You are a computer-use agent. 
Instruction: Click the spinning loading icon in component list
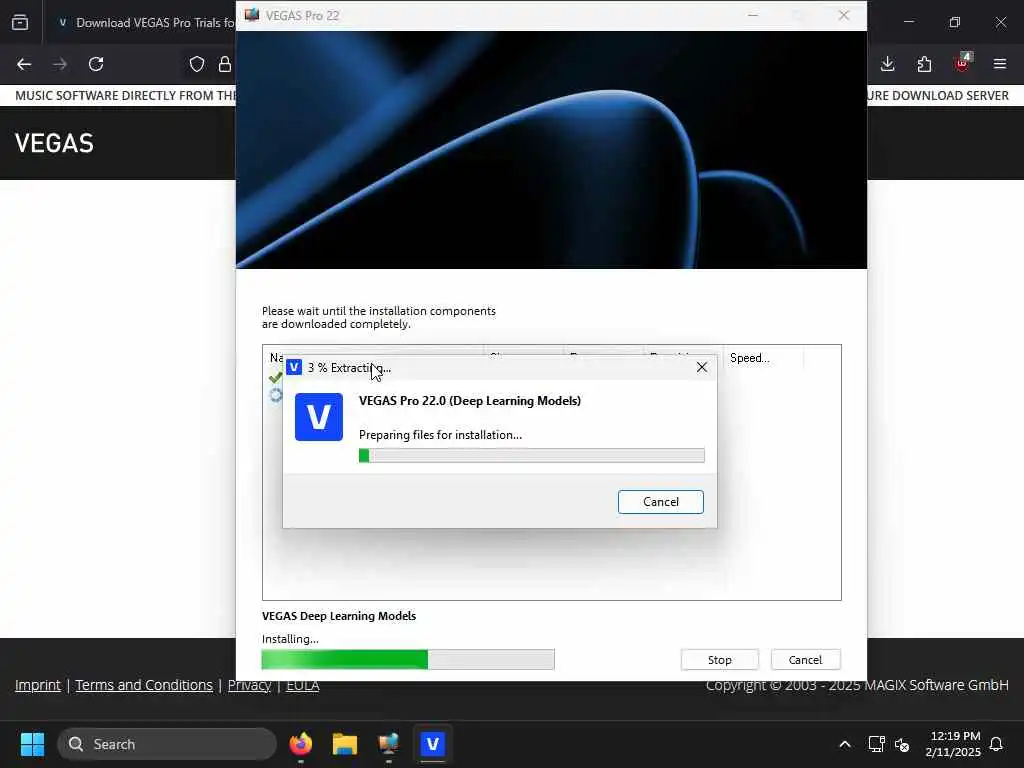(x=276, y=395)
